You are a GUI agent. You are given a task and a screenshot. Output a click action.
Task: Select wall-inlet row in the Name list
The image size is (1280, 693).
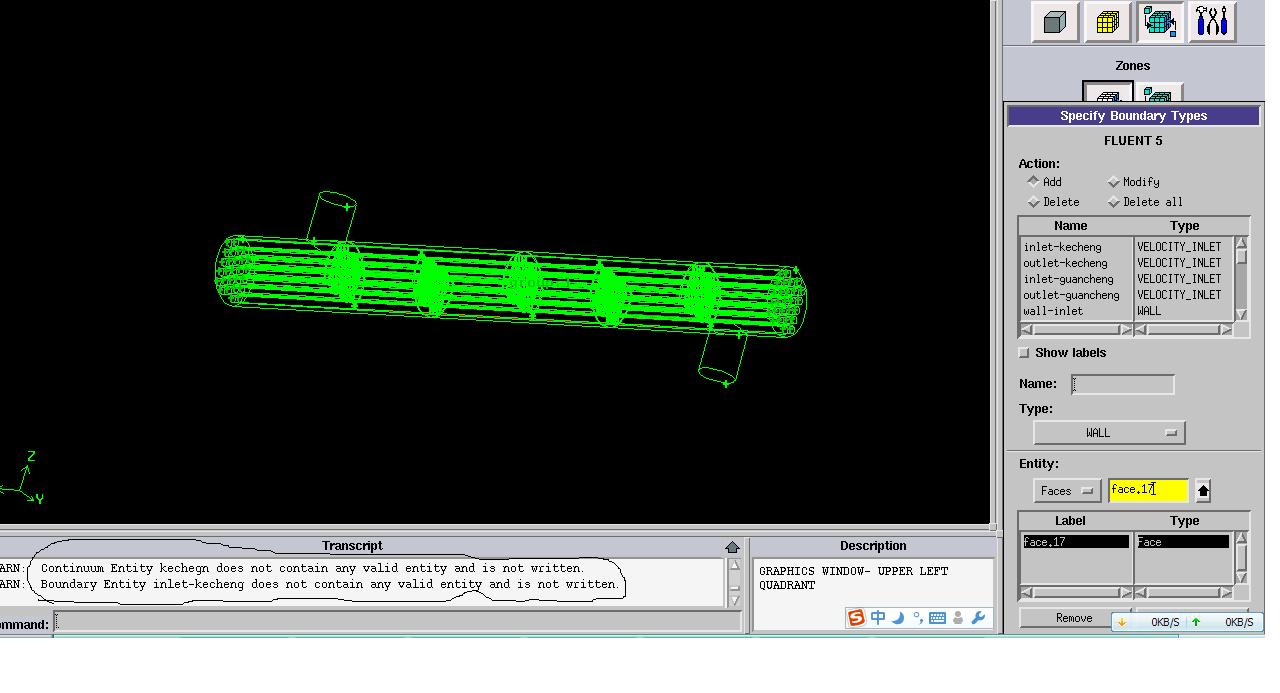tap(1053, 311)
